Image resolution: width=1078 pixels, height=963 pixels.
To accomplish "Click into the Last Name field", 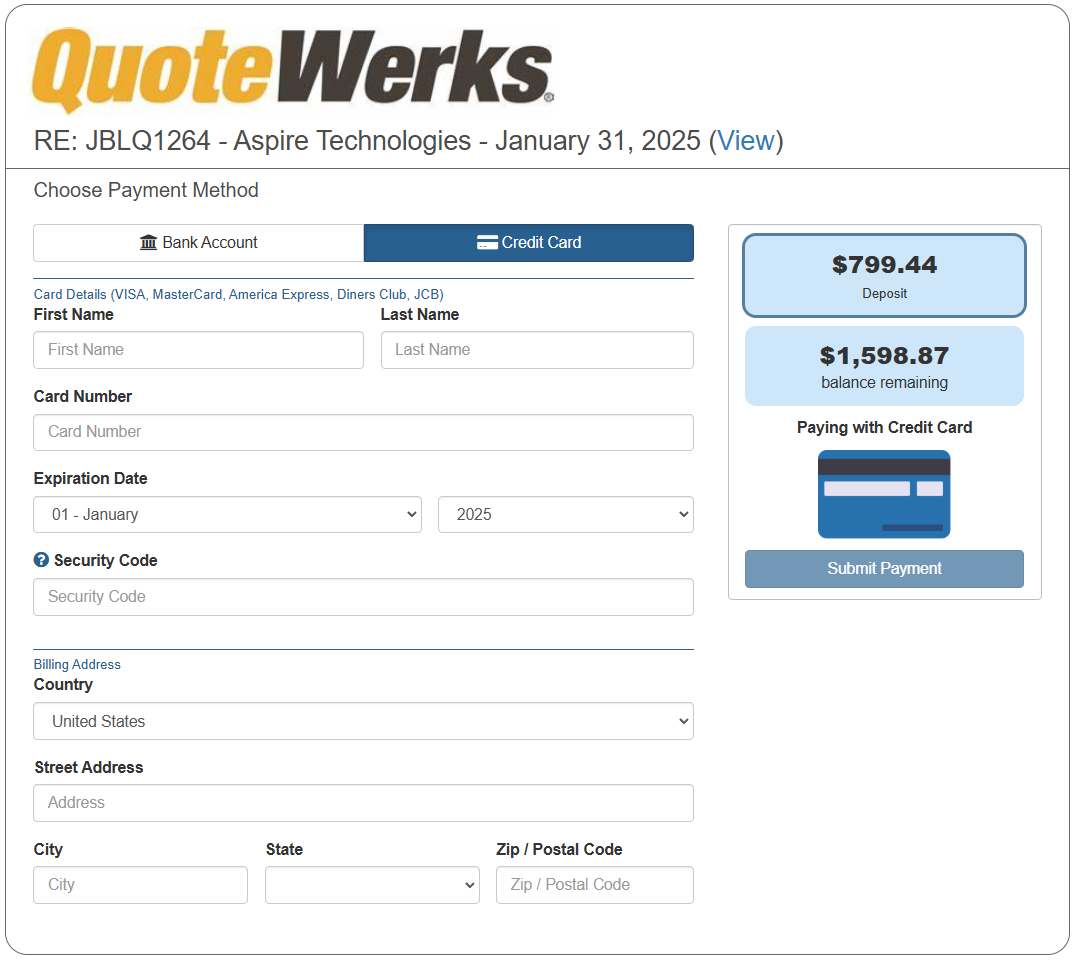I will pos(537,350).
